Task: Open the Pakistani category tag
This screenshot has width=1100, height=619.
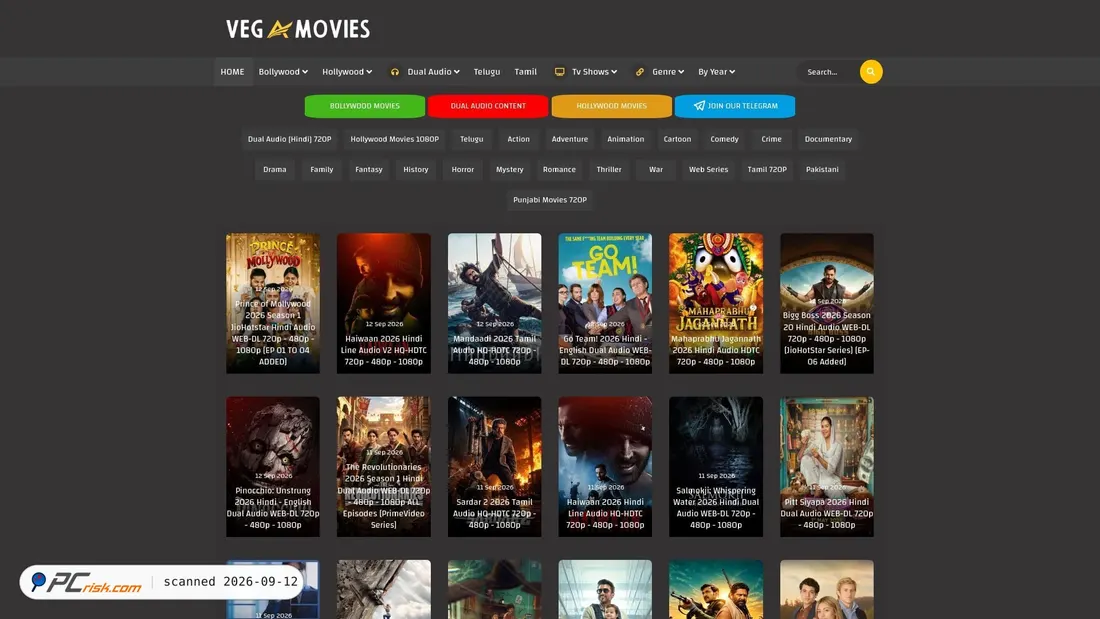Action: [822, 169]
